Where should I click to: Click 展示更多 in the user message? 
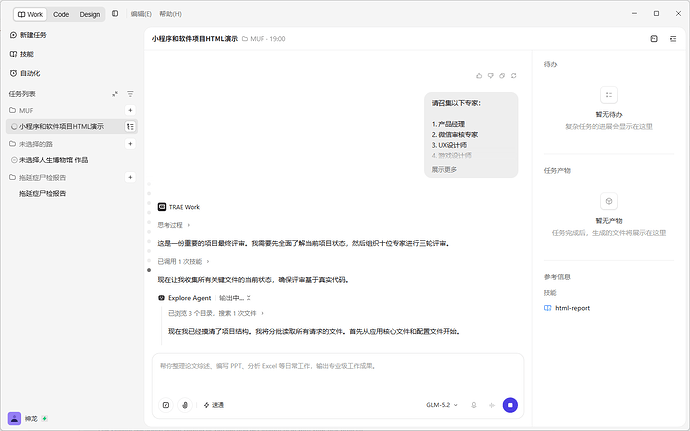(444, 169)
